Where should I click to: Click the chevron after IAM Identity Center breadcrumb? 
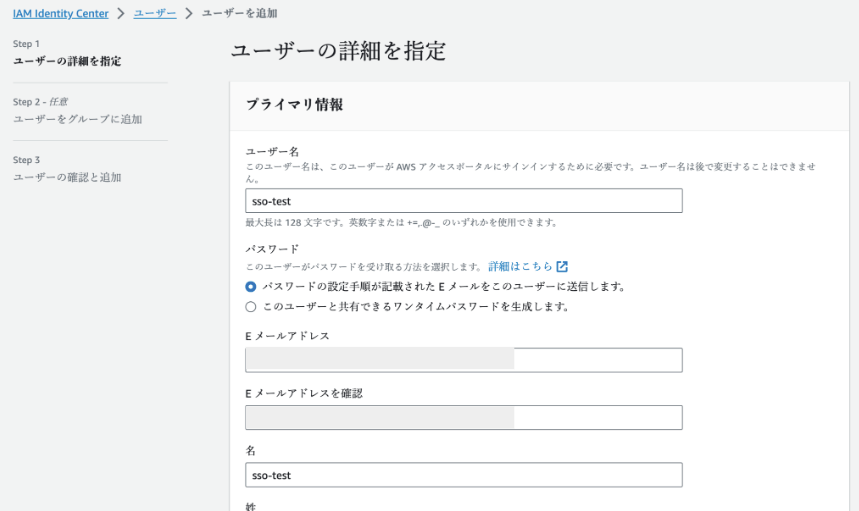pos(120,13)
